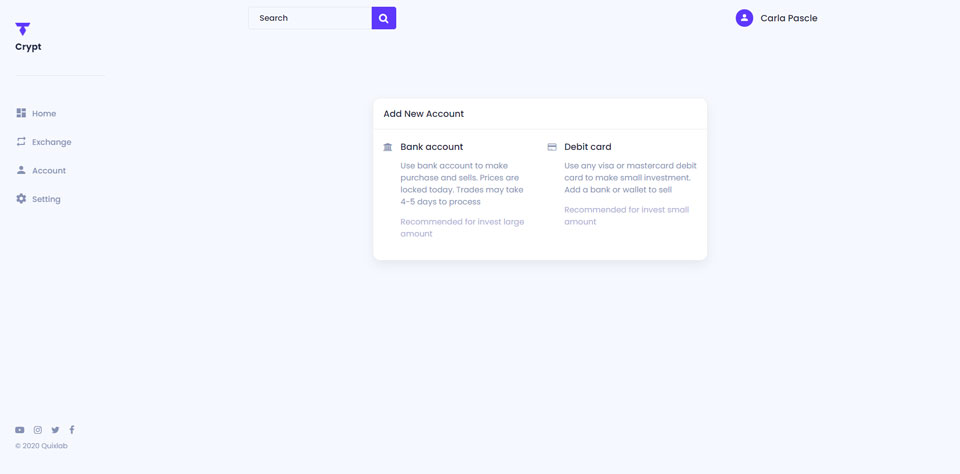Open the YouTube social link
Viewport: 960px width, 474px height.
20,430
